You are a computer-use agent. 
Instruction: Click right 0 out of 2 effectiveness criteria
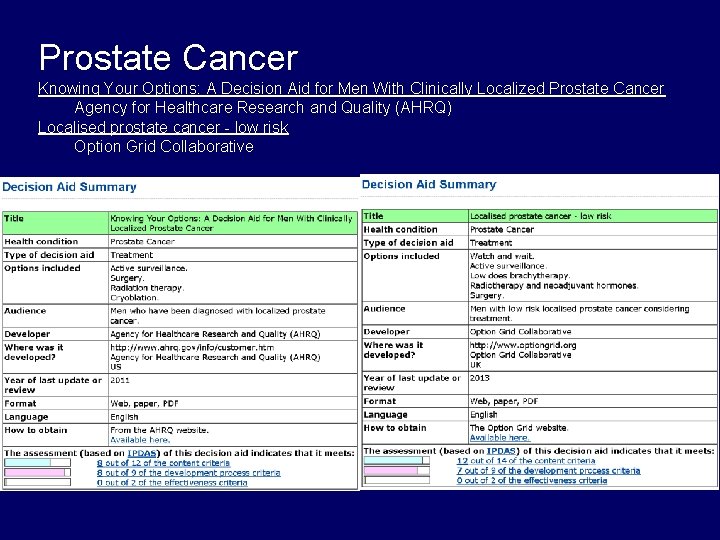click(x=532, y=480)
